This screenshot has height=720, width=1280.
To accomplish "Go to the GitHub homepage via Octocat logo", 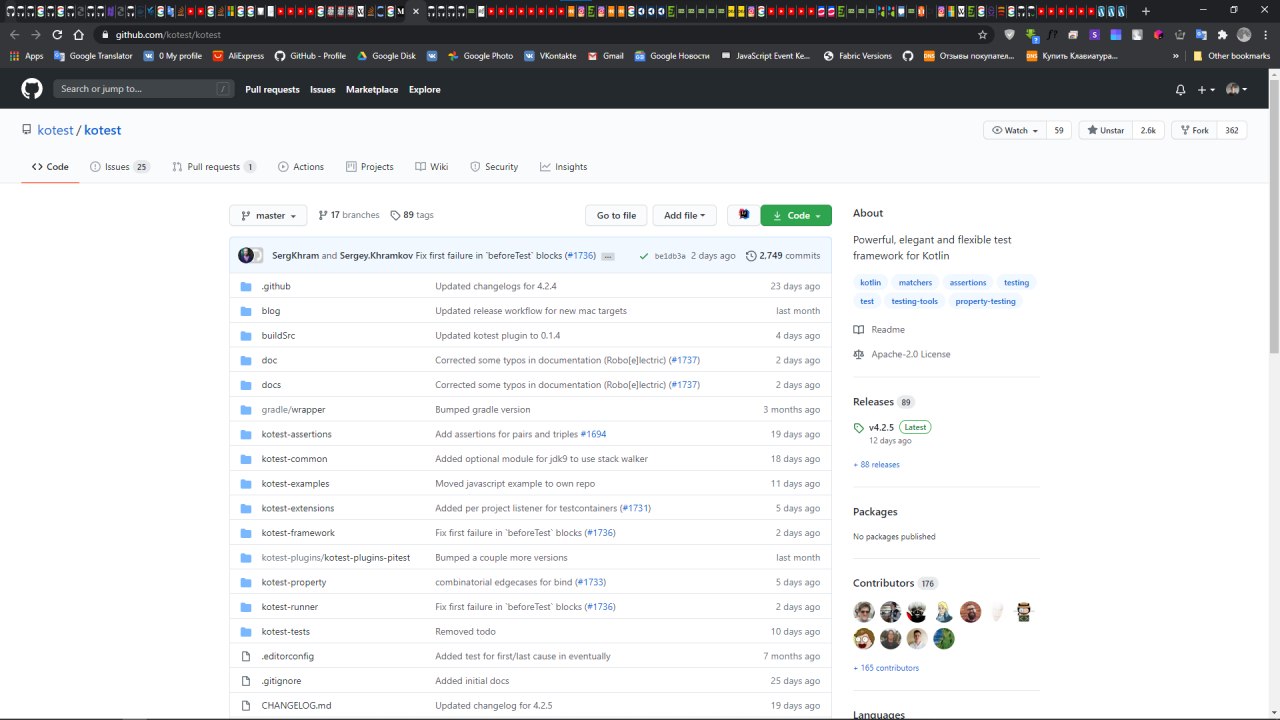I will click(x=32, y=89).
